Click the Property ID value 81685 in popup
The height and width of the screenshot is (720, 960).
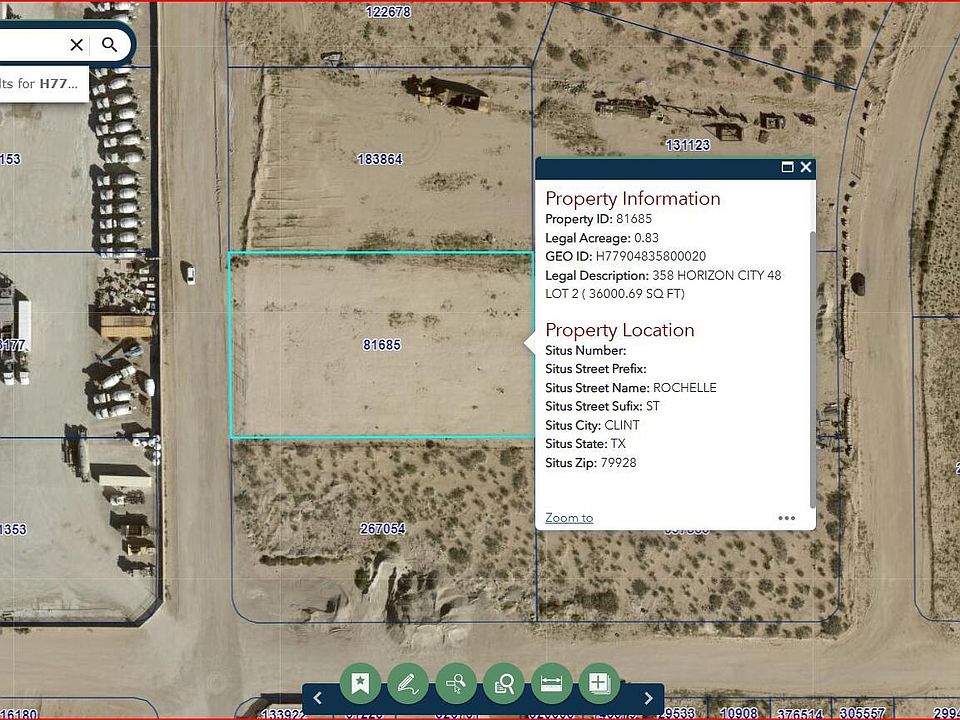point(634,219)
